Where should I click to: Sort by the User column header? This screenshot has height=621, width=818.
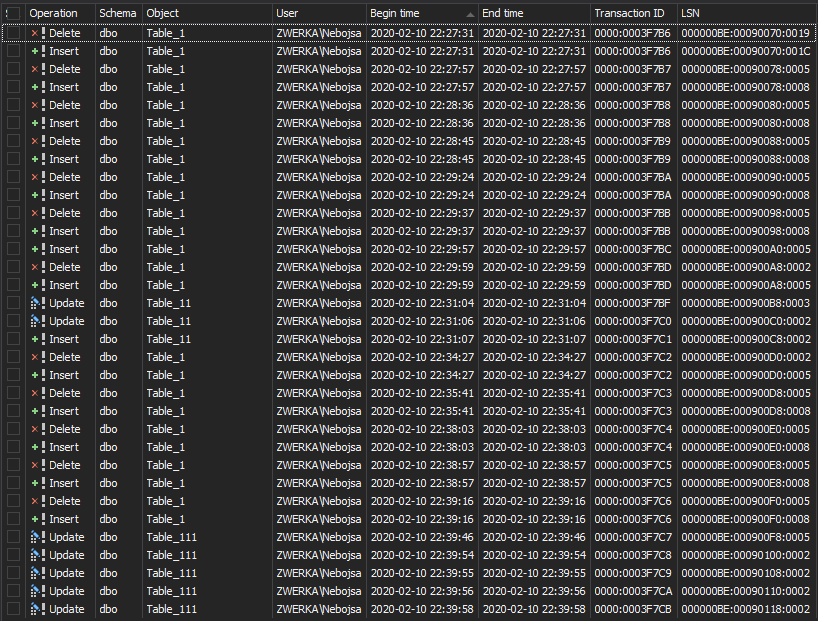coord(319,14)
